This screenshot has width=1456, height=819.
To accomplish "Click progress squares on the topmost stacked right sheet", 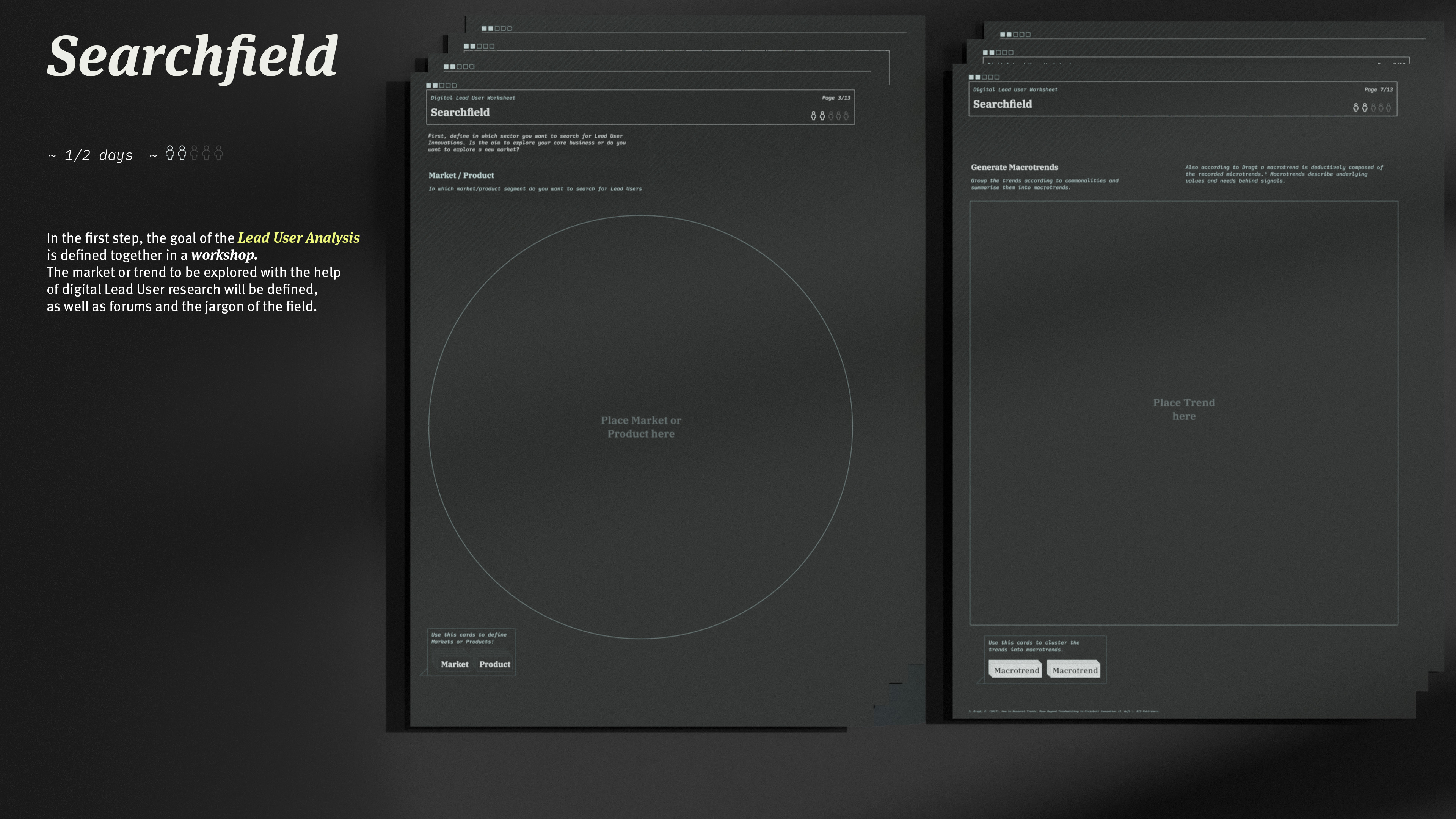I will click(x=1015, y=35).
